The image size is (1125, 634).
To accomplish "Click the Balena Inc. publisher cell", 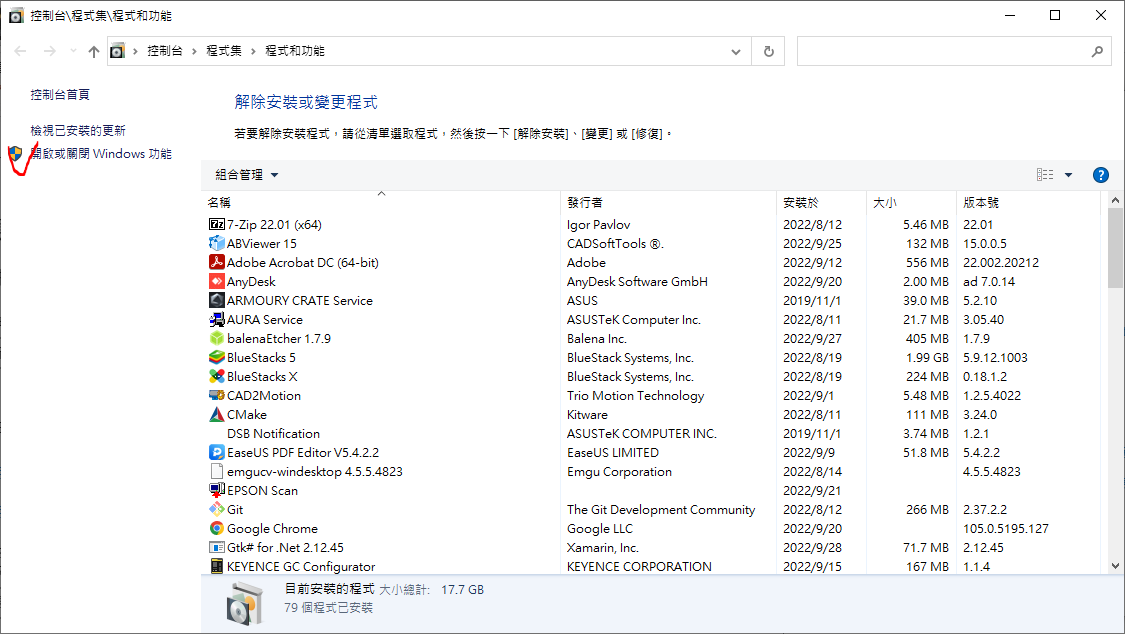I will [x=597, y=339].
